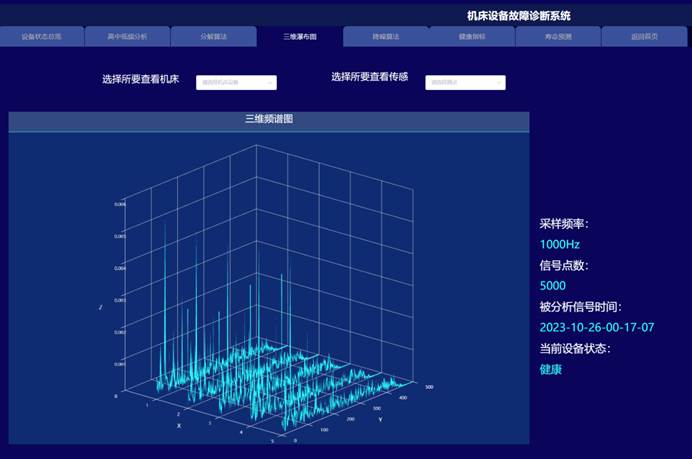Click the 机床设备故障诊断系统 title
The image size is (692, 459).
point(518,15)
